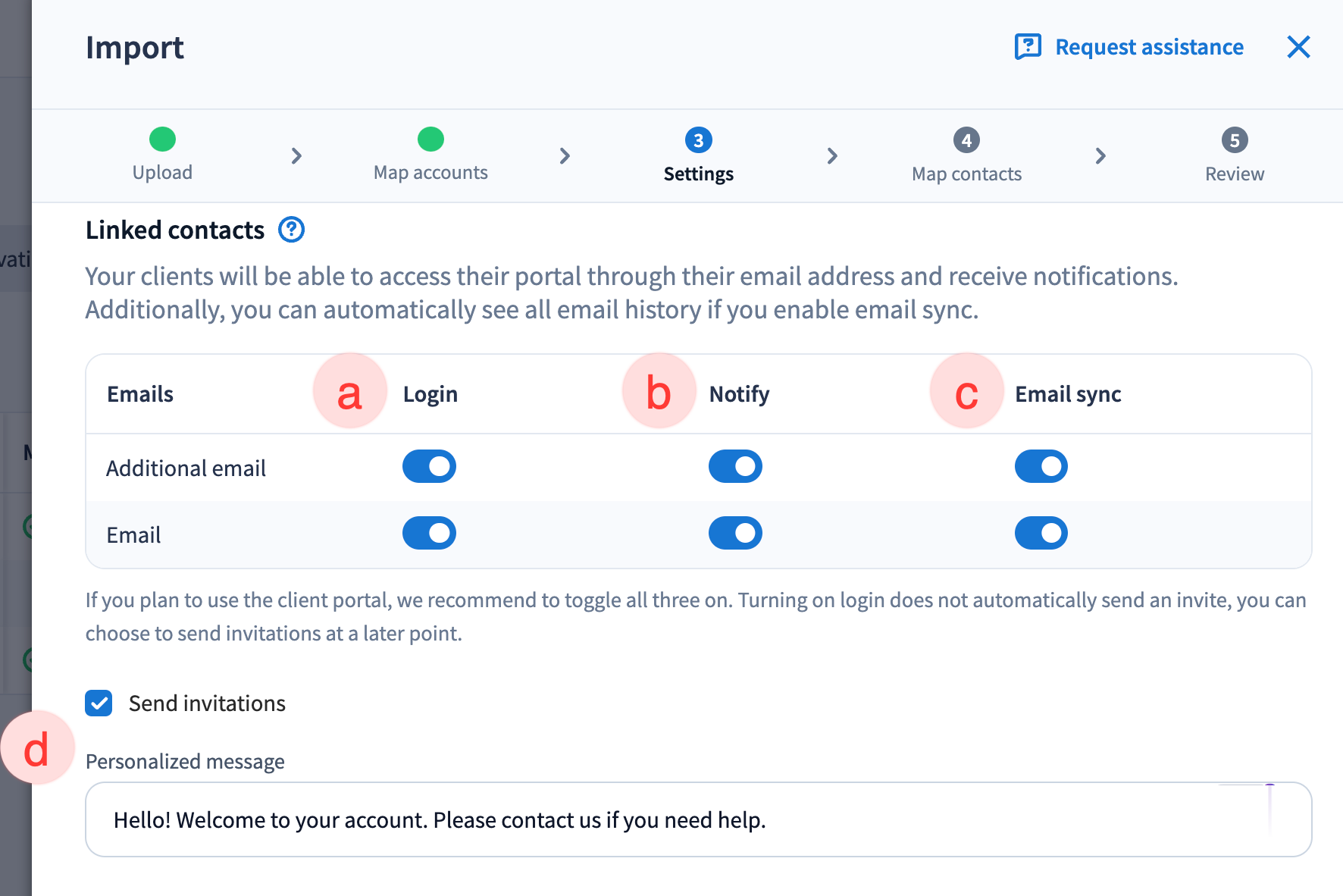The width and height of the screenshot is (1343, 896).
Task: Click the green Map accounts step circle
Action: (430, 139)
